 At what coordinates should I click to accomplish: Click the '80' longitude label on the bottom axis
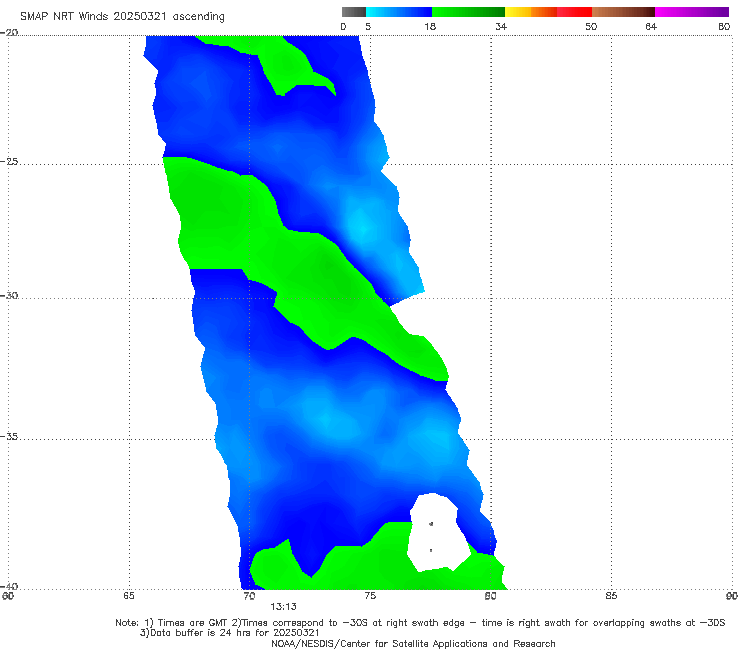coord(490,596)
